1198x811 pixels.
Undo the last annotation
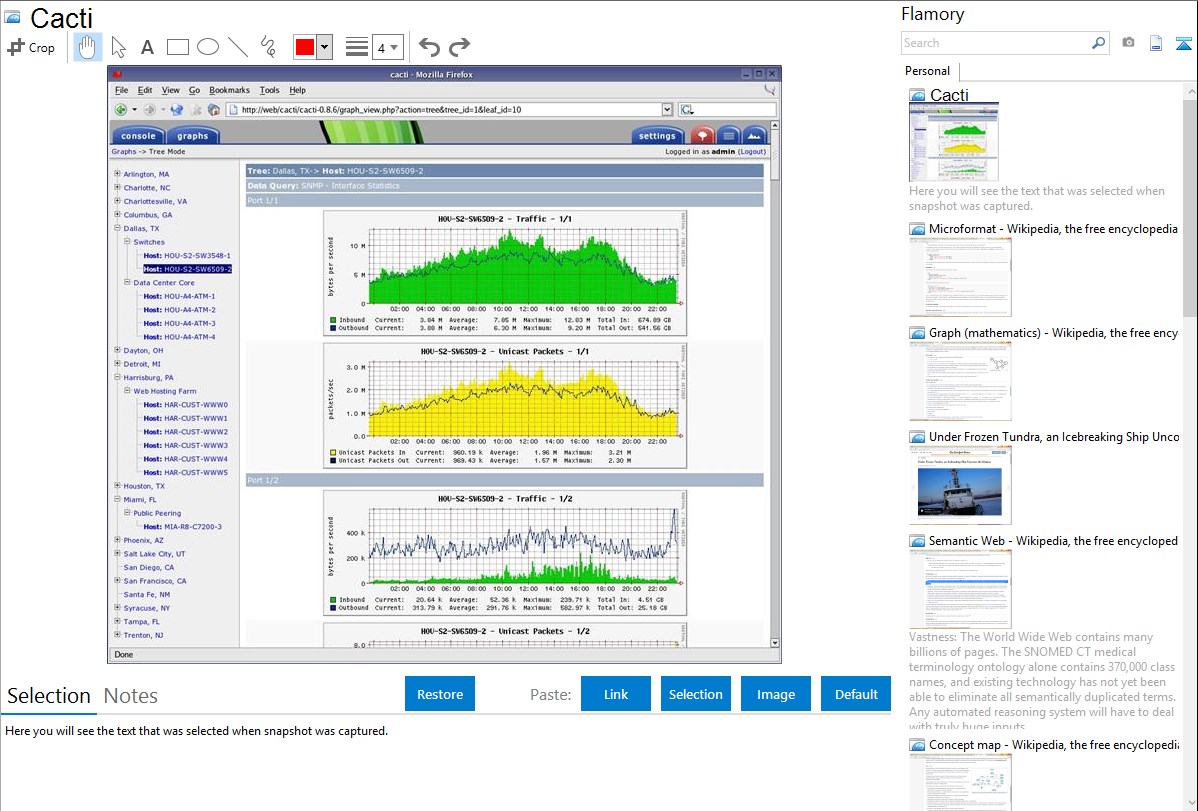(429, 47)
